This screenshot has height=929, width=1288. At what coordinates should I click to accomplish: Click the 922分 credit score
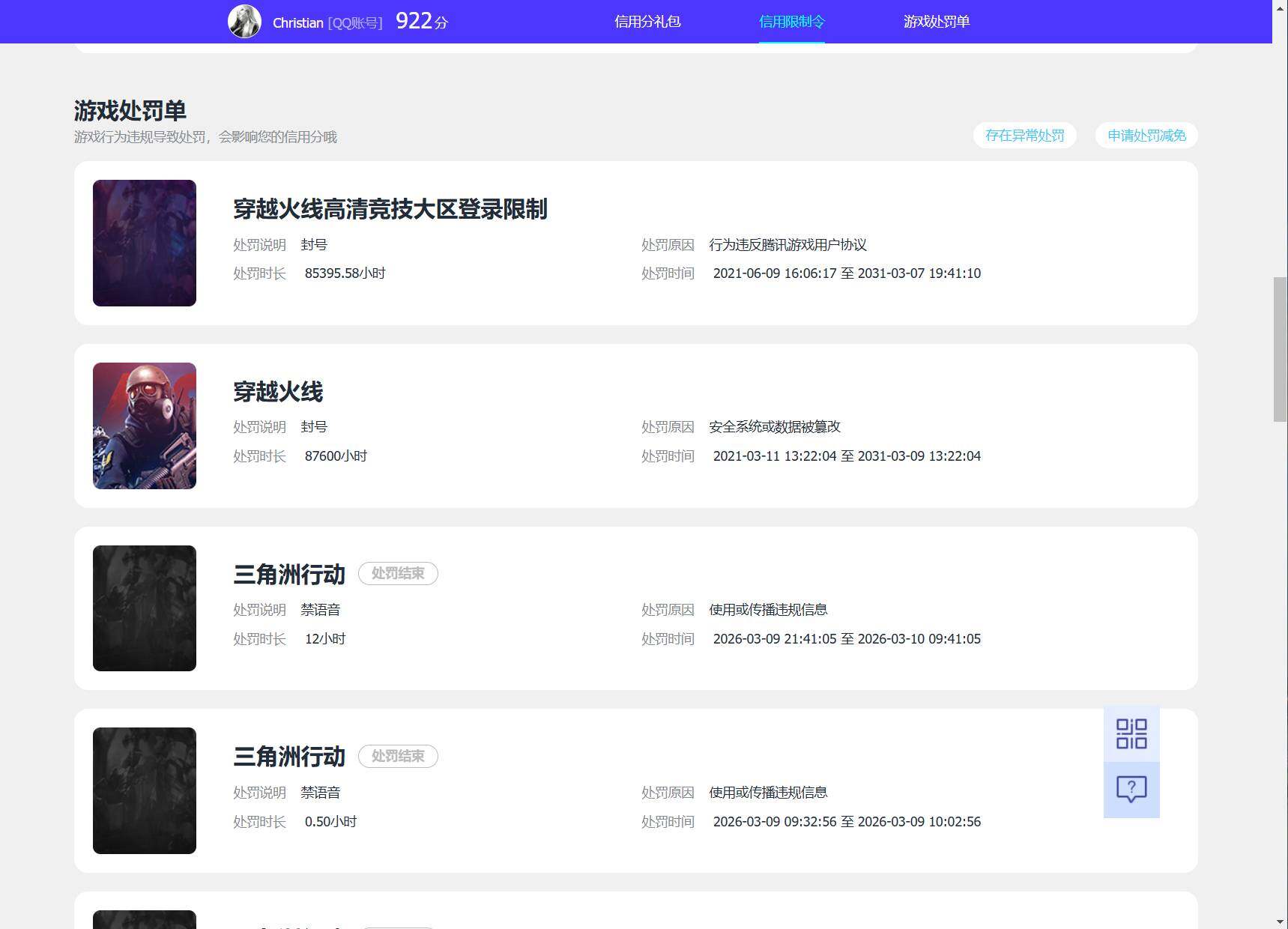coord(421,21)
